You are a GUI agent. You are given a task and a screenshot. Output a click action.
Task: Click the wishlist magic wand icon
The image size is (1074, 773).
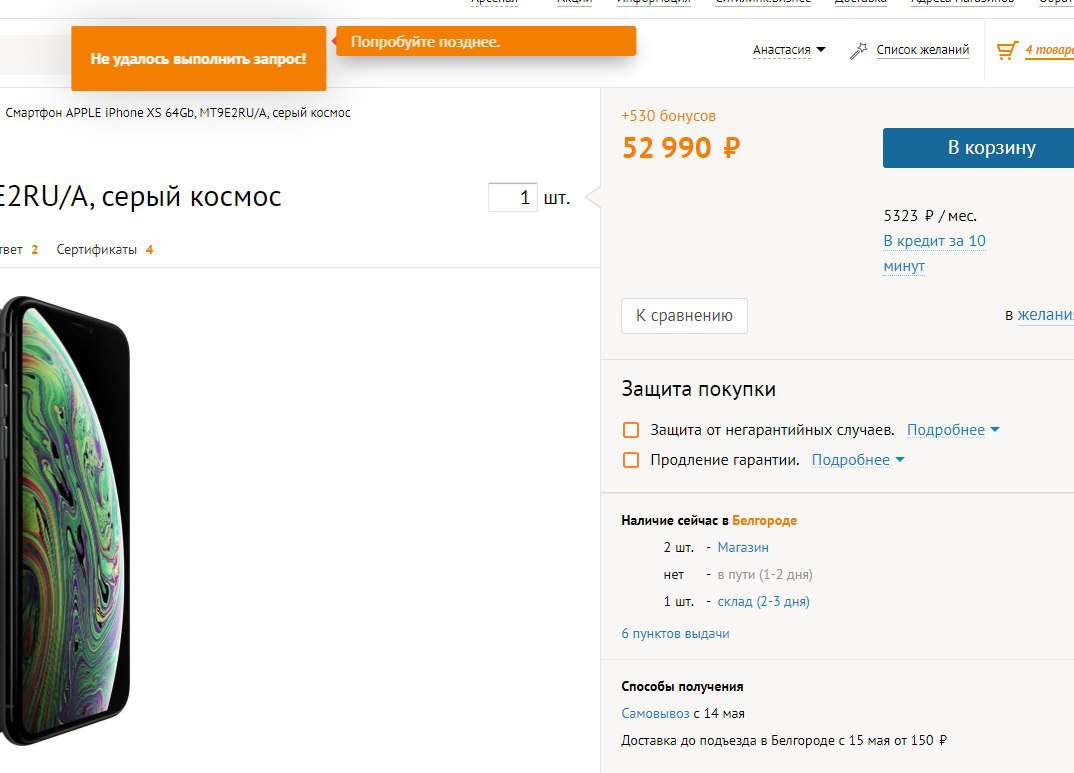(x=858, y=51)
